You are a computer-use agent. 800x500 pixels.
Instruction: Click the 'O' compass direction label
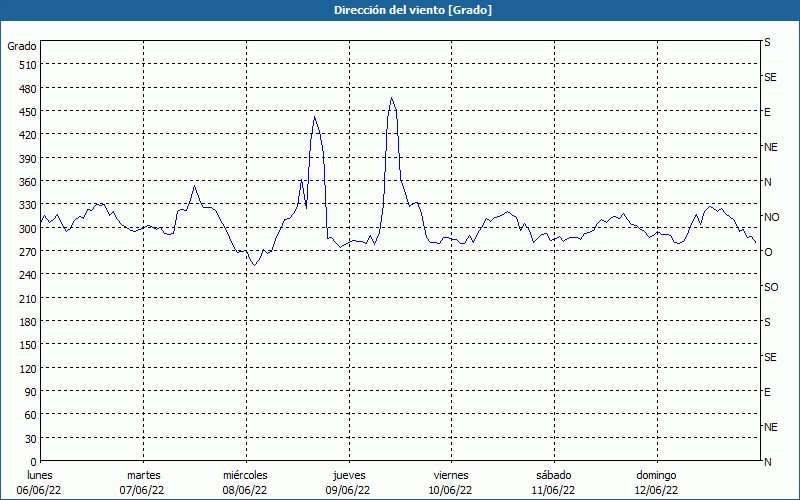tap(768, 252)
